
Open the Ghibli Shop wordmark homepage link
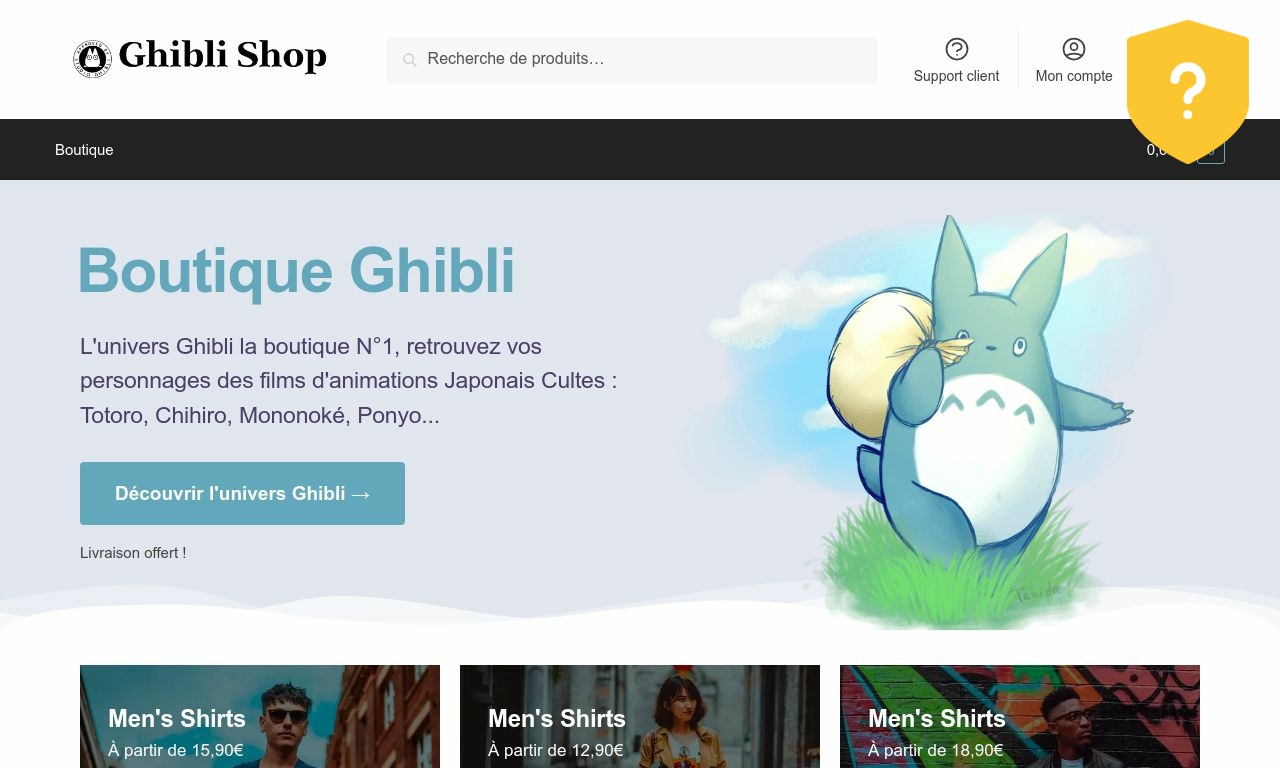click(222, 56)
